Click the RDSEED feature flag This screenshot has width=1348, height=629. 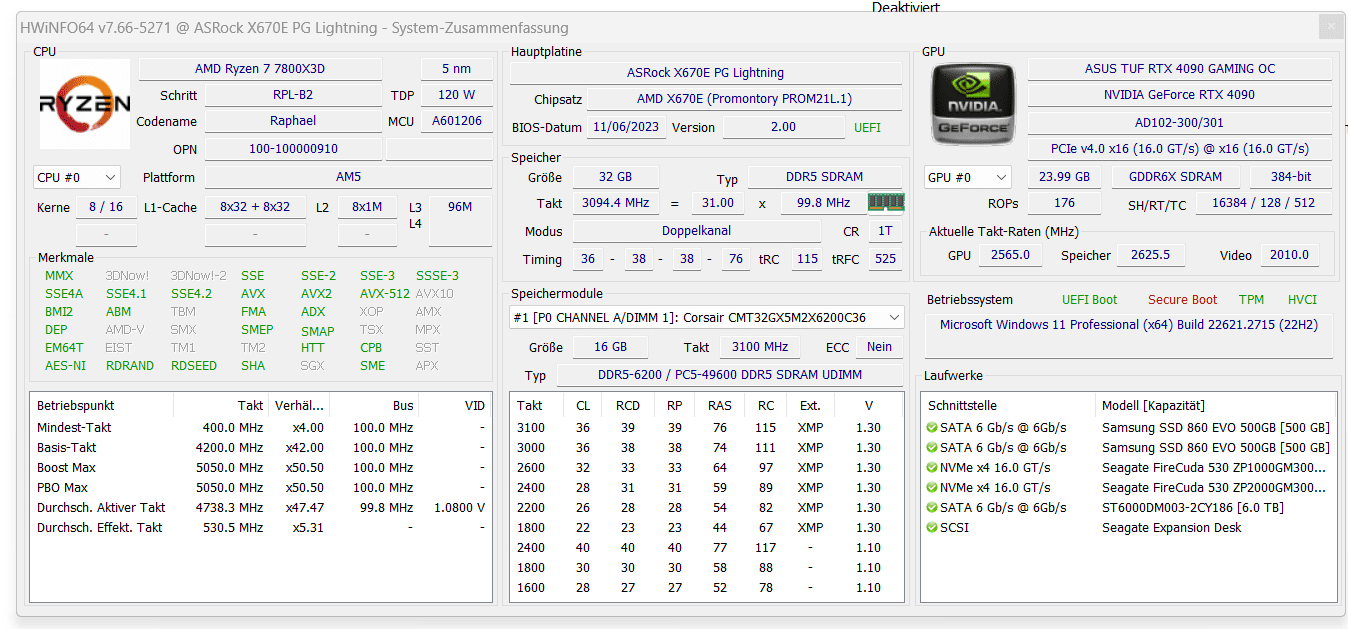194,366
